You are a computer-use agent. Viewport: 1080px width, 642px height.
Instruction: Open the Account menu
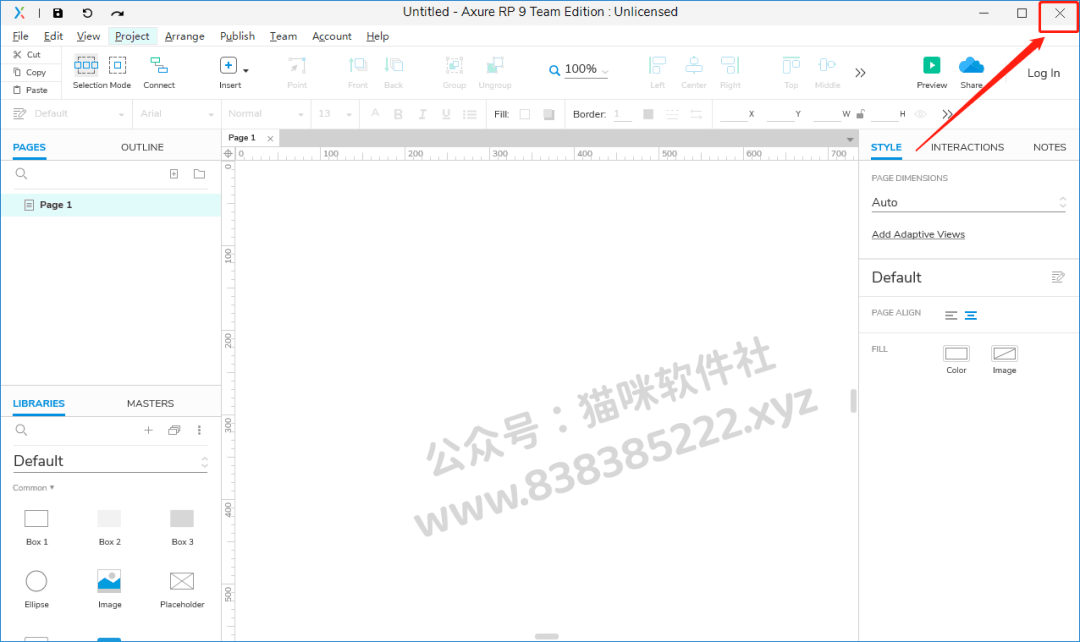(332, 36)
